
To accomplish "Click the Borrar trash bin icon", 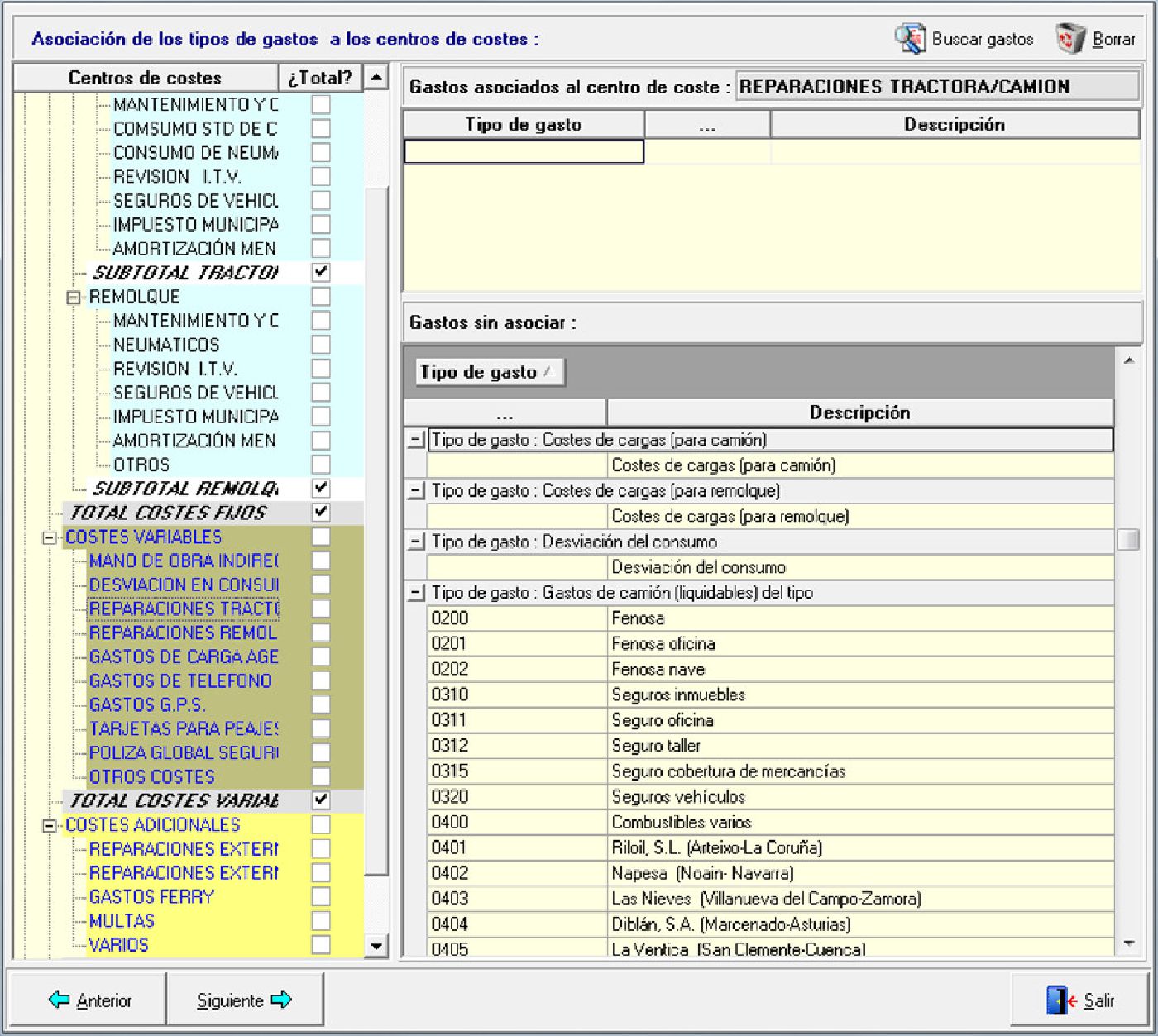I will tap(1069, 39).
